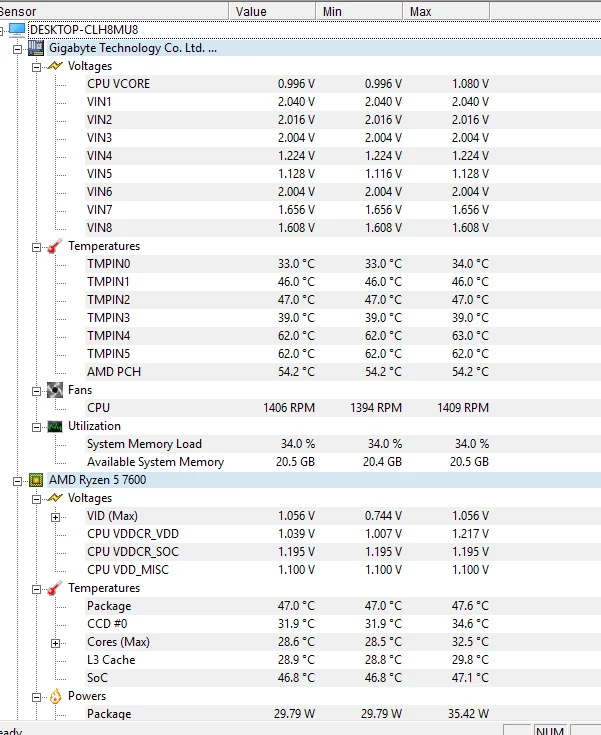Click the Ryzen Voltages lightning icon
Screen dimensions: 601x735
click(x=55, y=498)
